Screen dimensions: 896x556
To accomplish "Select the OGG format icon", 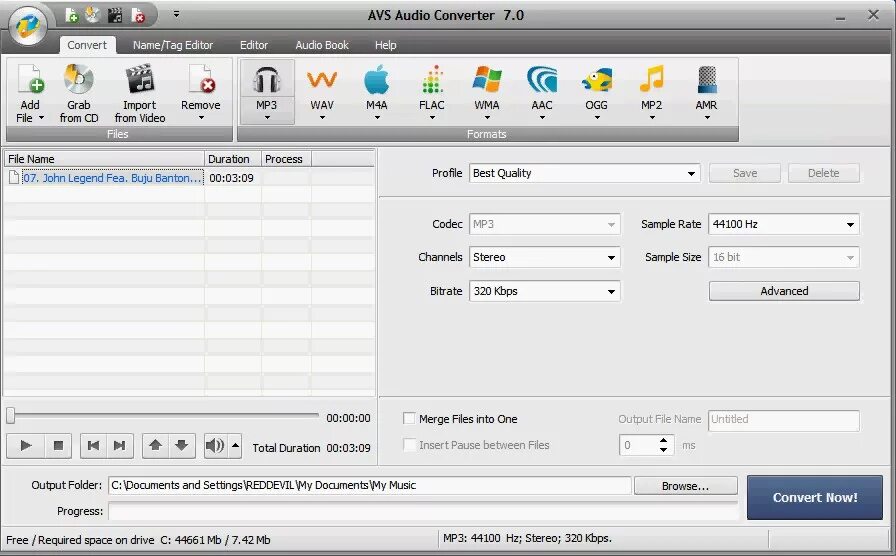I will (x=597, y=80).
